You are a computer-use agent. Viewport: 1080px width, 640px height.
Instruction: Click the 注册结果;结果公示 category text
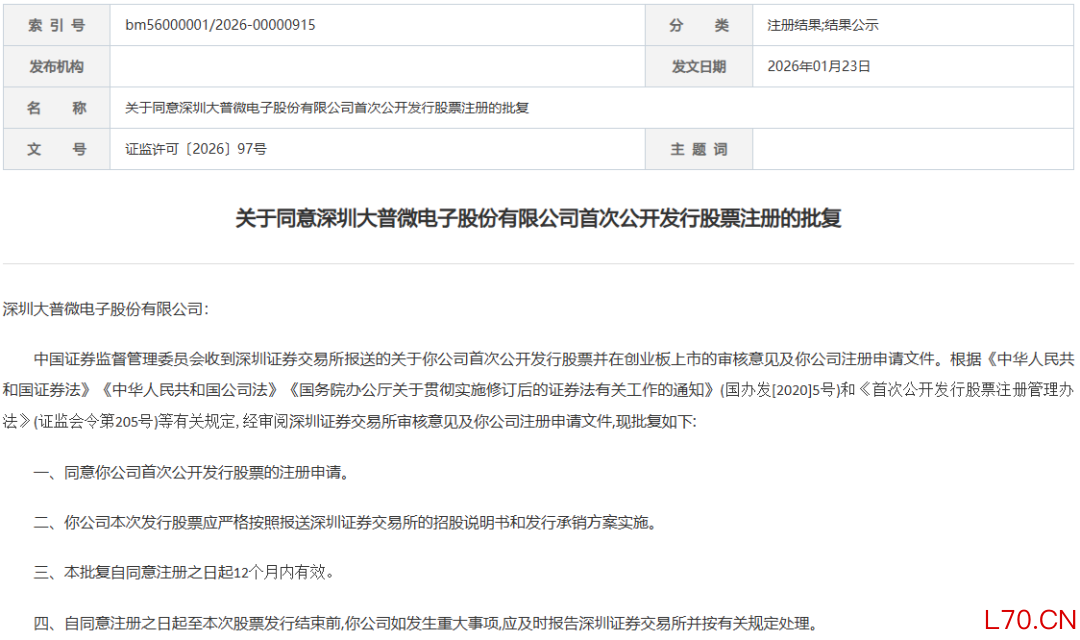click(822, 25)
